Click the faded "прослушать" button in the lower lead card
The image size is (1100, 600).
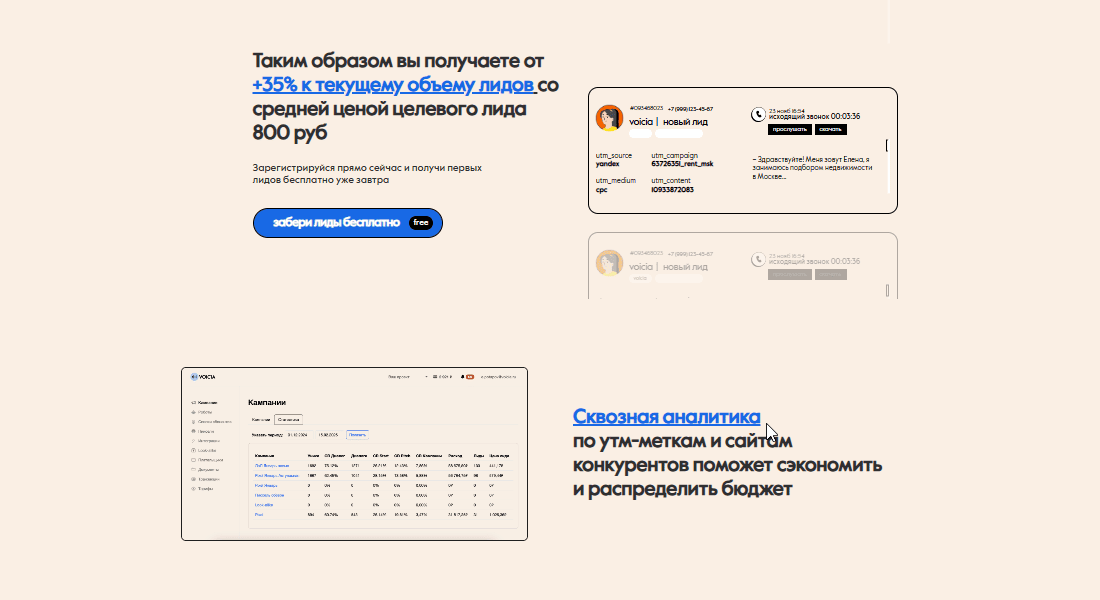[790, 275]
